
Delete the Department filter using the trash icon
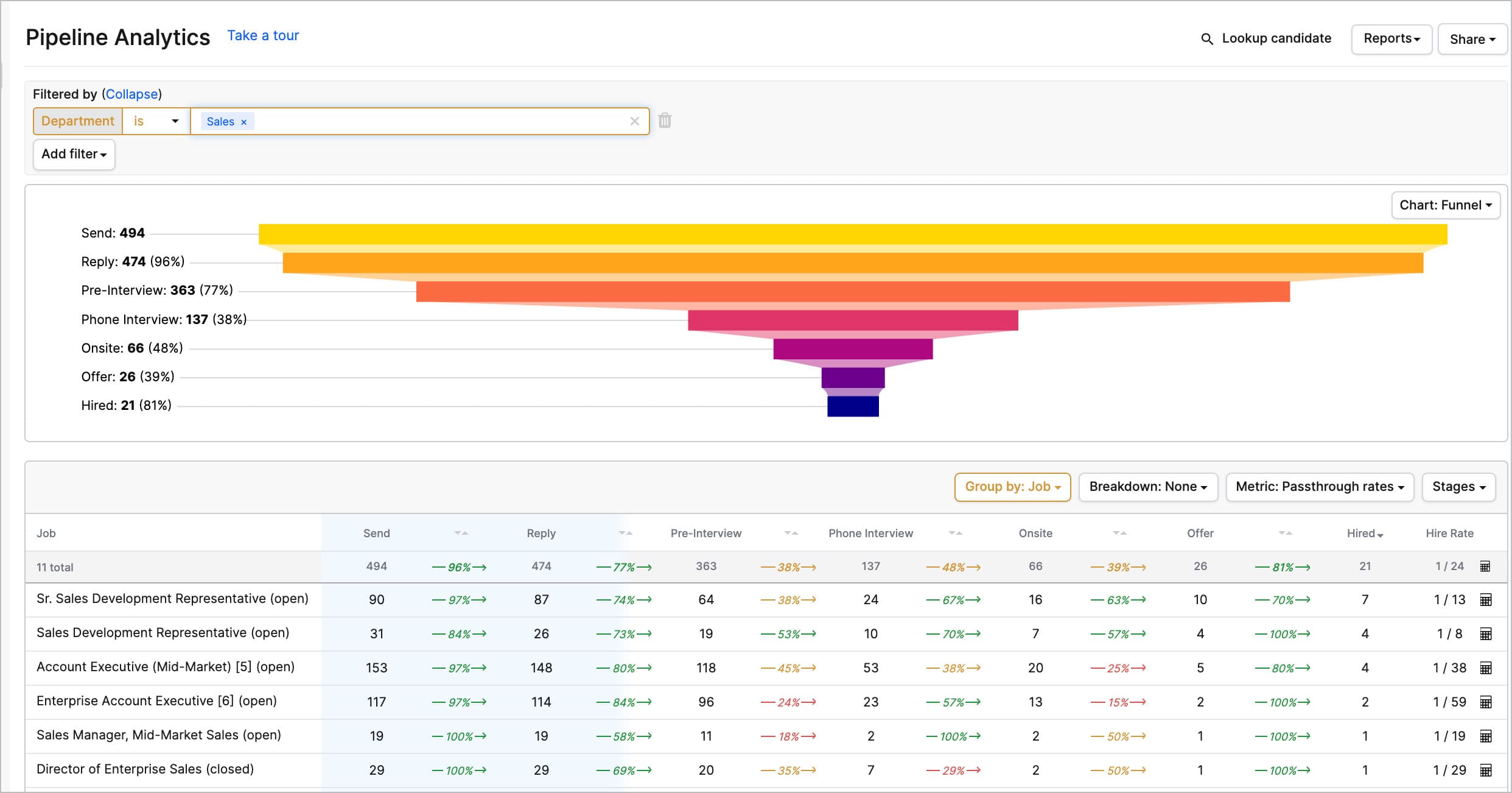click(665, 121)
